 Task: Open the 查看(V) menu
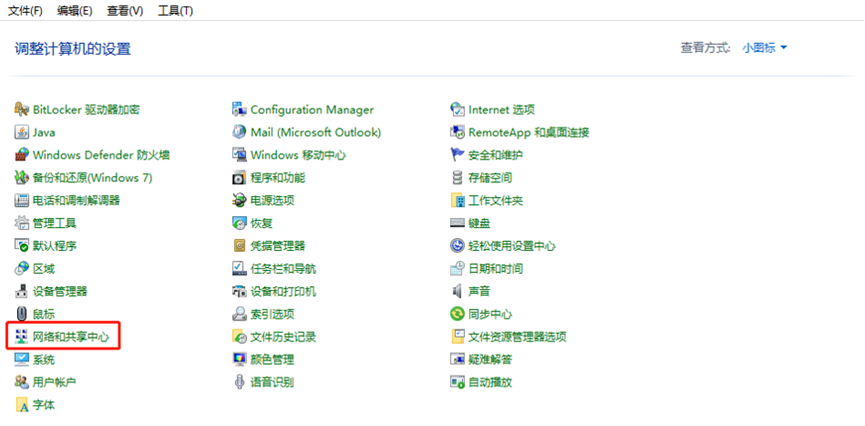click(126, 11)
